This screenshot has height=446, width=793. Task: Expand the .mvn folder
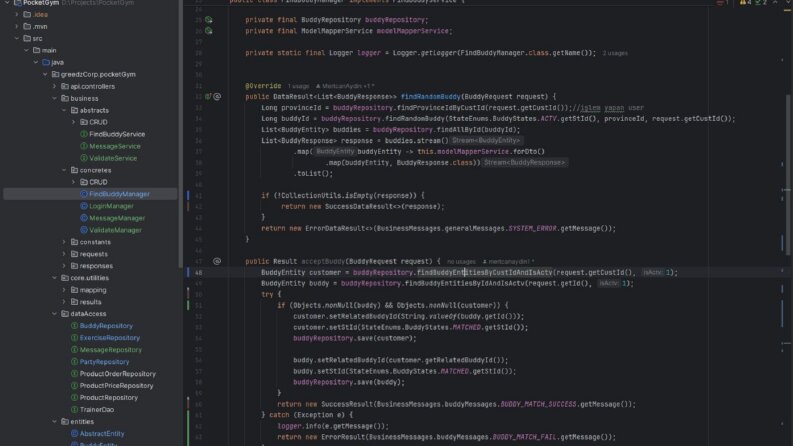tap(17, 26)
